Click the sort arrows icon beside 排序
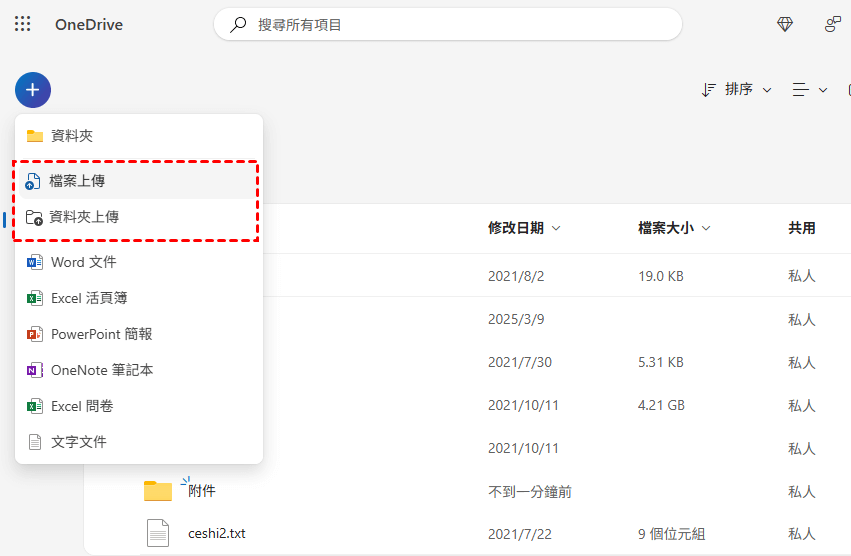This screenshot has height=556, width=851. (x=709, y=90)
